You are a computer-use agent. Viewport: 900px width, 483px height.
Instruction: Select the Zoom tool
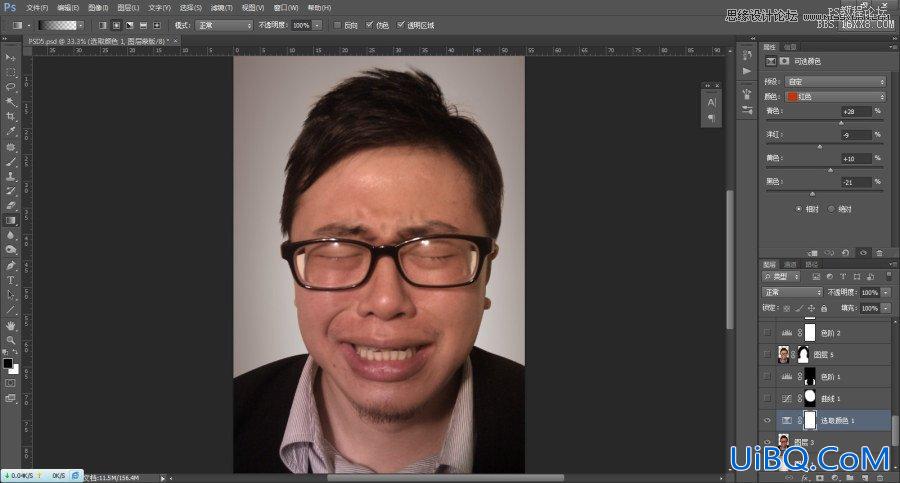point(10,340)
